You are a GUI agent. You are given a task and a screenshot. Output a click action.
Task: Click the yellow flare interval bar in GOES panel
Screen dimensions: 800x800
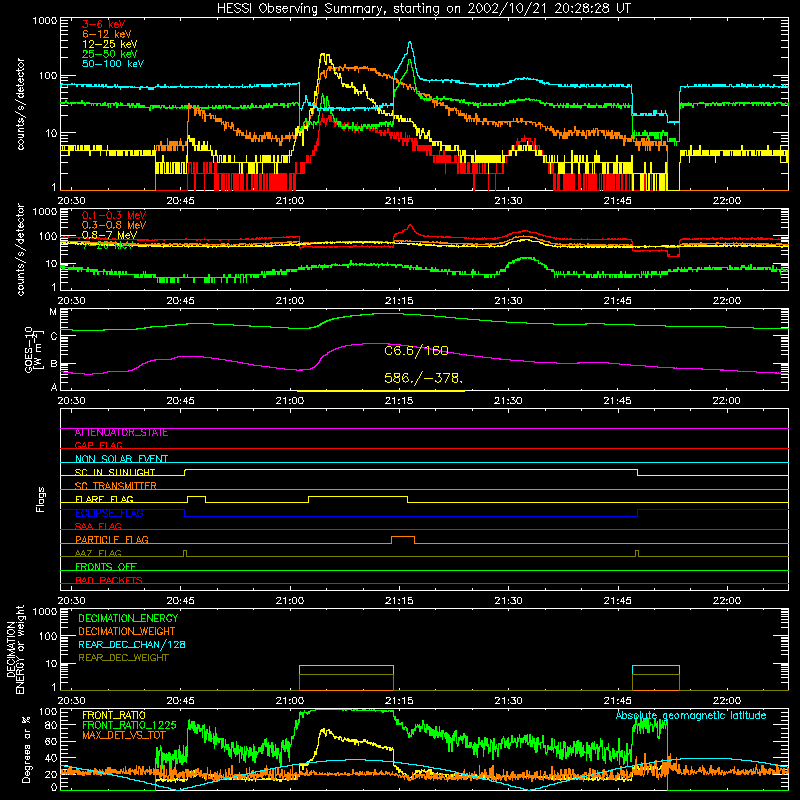381,391
